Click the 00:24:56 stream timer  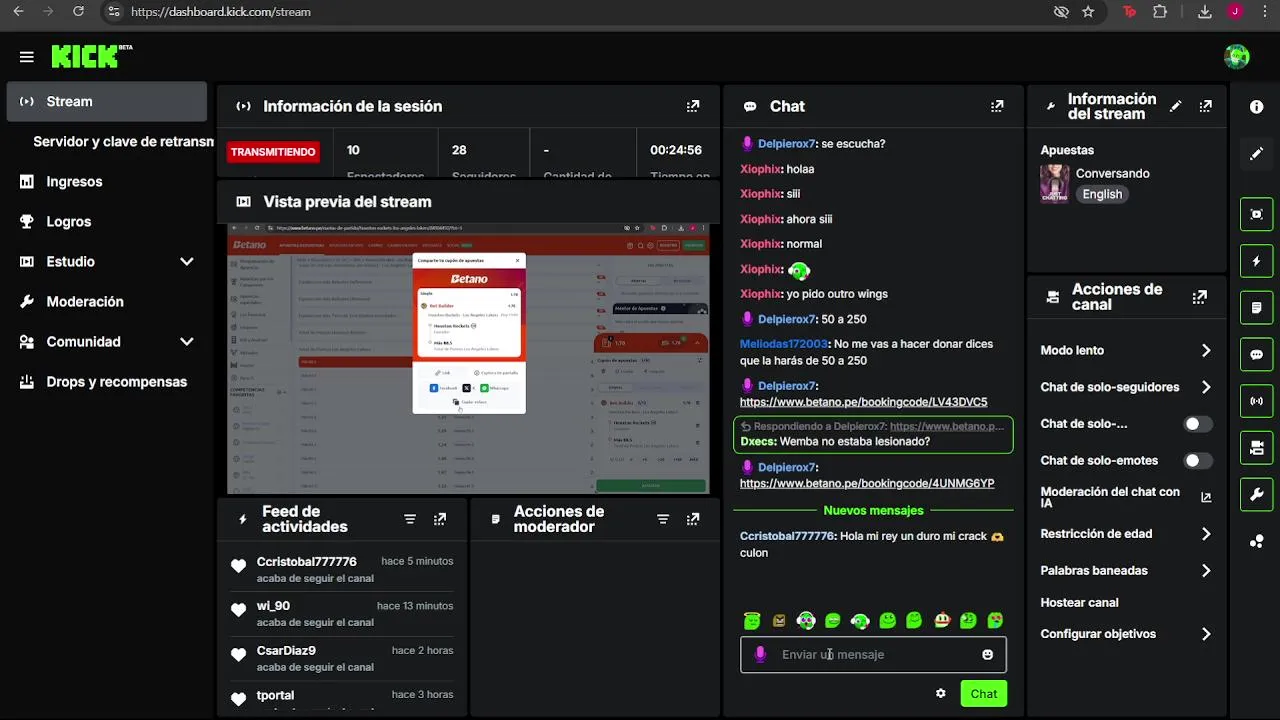pyautogui.click(x=676, y=151)
